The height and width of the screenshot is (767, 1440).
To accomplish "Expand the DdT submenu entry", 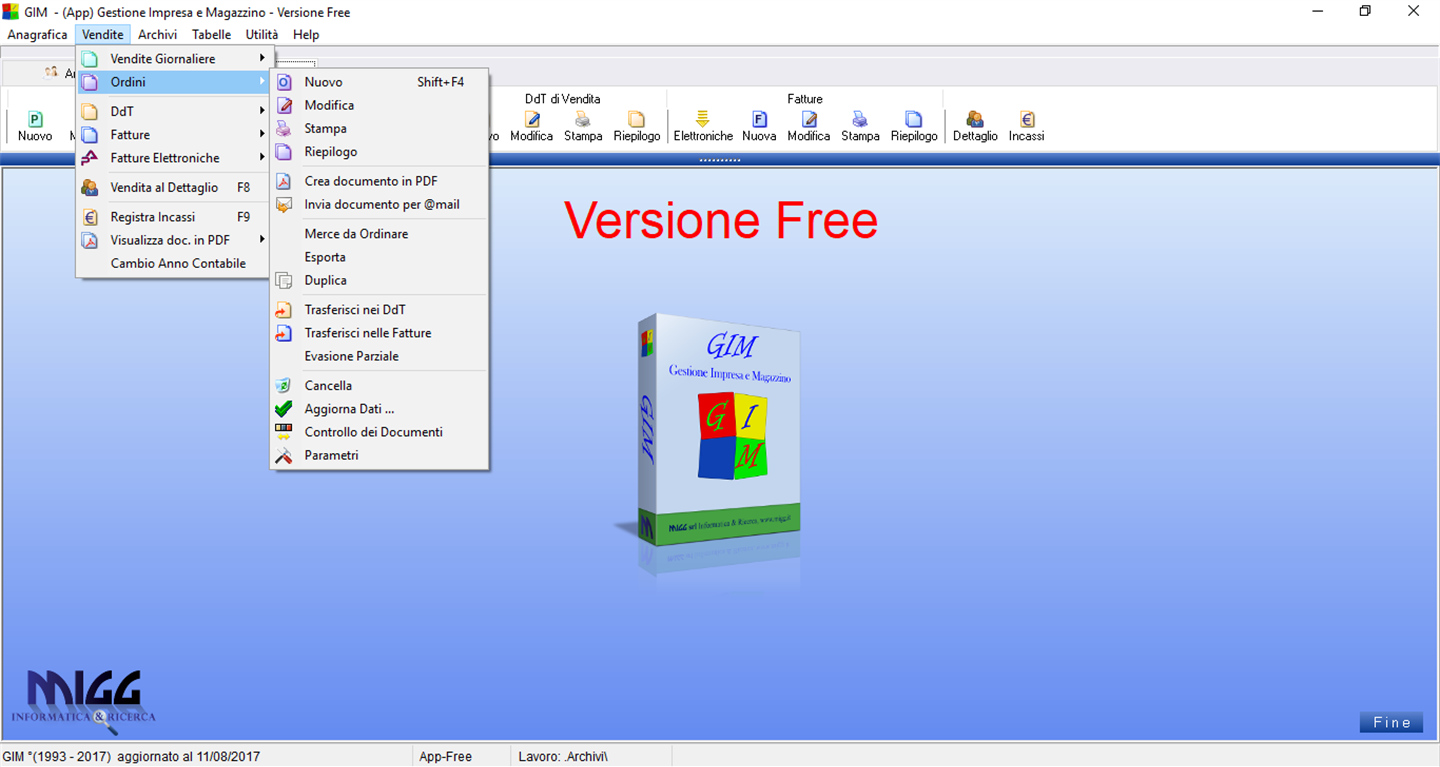I will 174,111.
